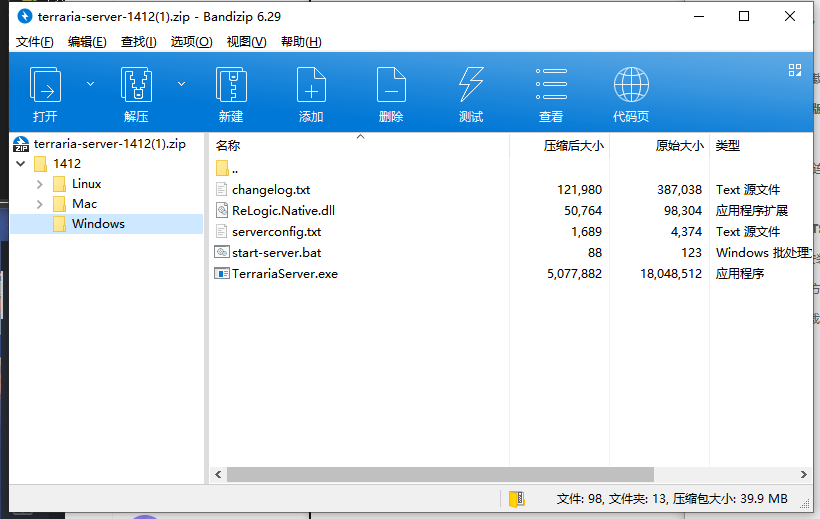This screenshot has width=820, height=519.
Task: Minimize the Bandizip window
Action: coord(699,16)
